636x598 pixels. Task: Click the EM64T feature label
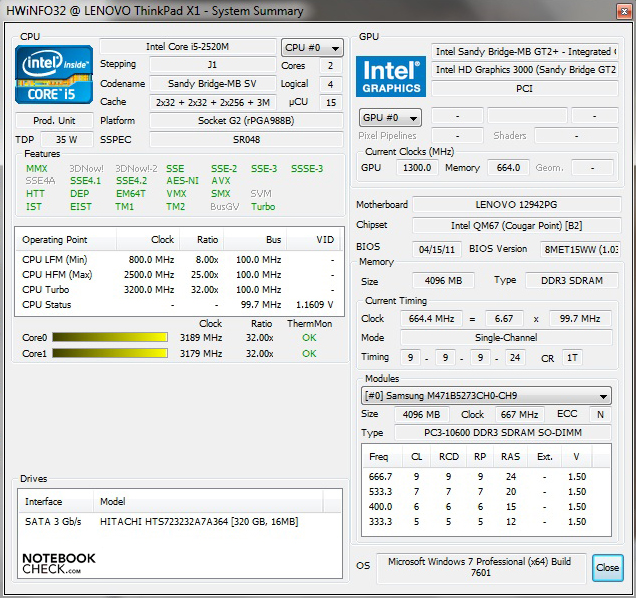click(x=131, y=194)
